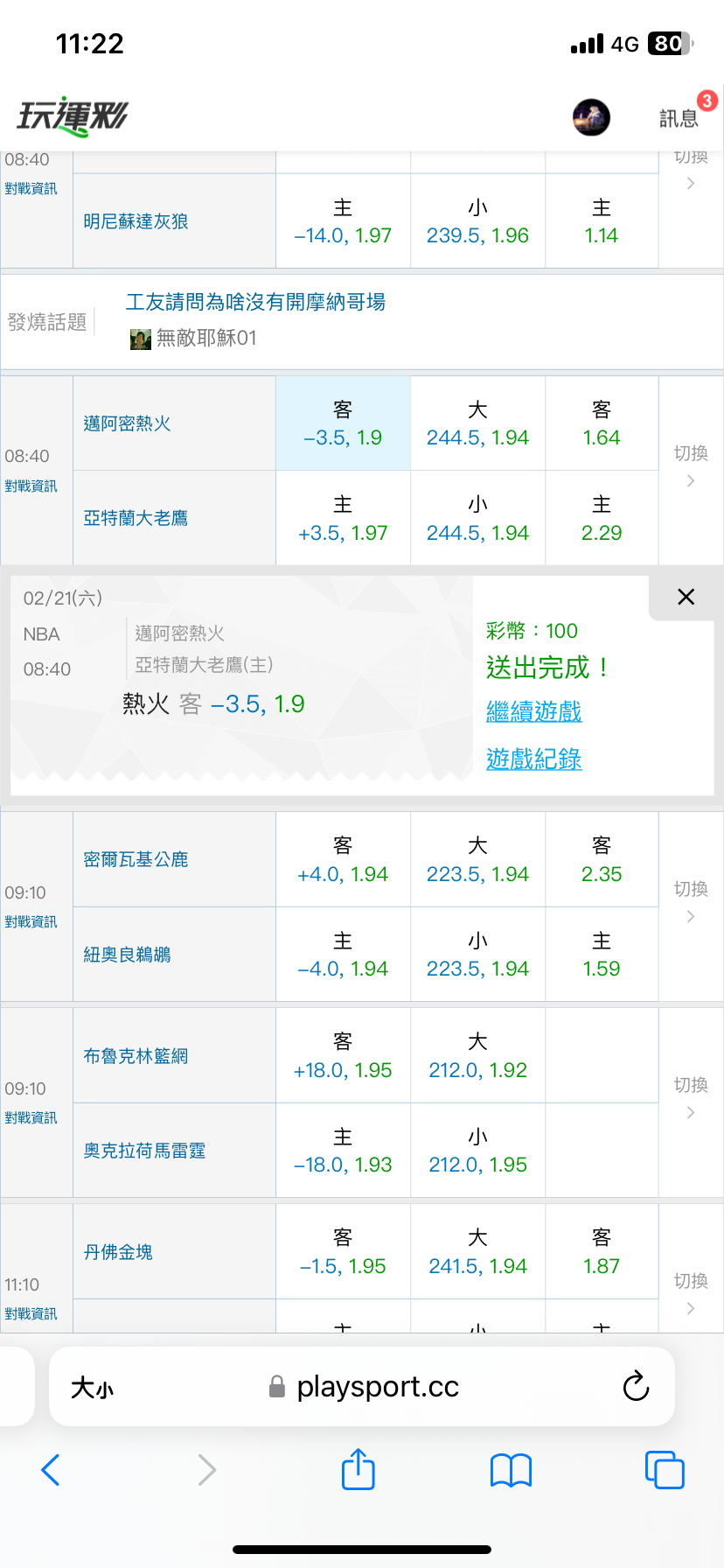Open Safari share sheet
This screenshot has width=724, height=1568.
click(x=359, y=1468)
